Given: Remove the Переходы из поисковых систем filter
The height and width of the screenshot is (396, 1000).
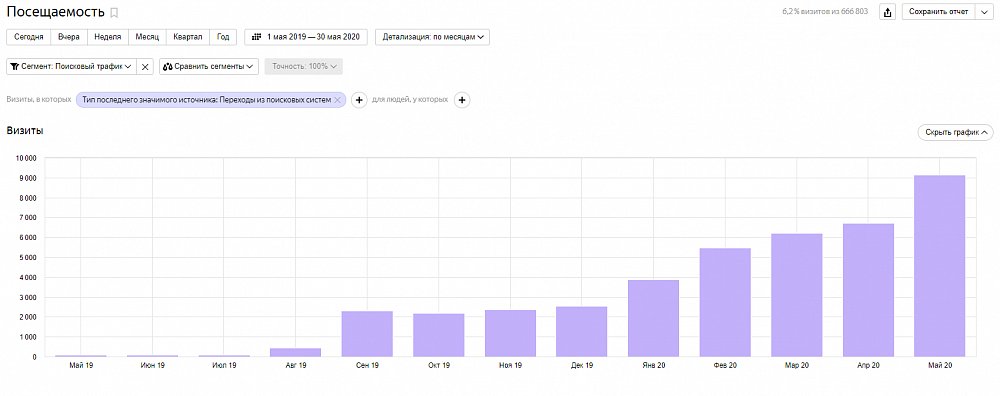Looking at the screenshot, I should (337, 100).
